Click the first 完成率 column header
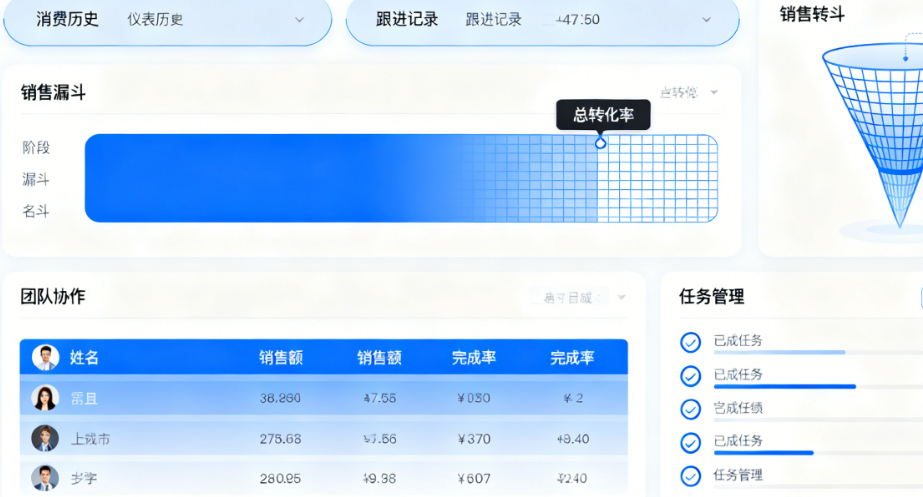923x497 pixels. point(474,357)
